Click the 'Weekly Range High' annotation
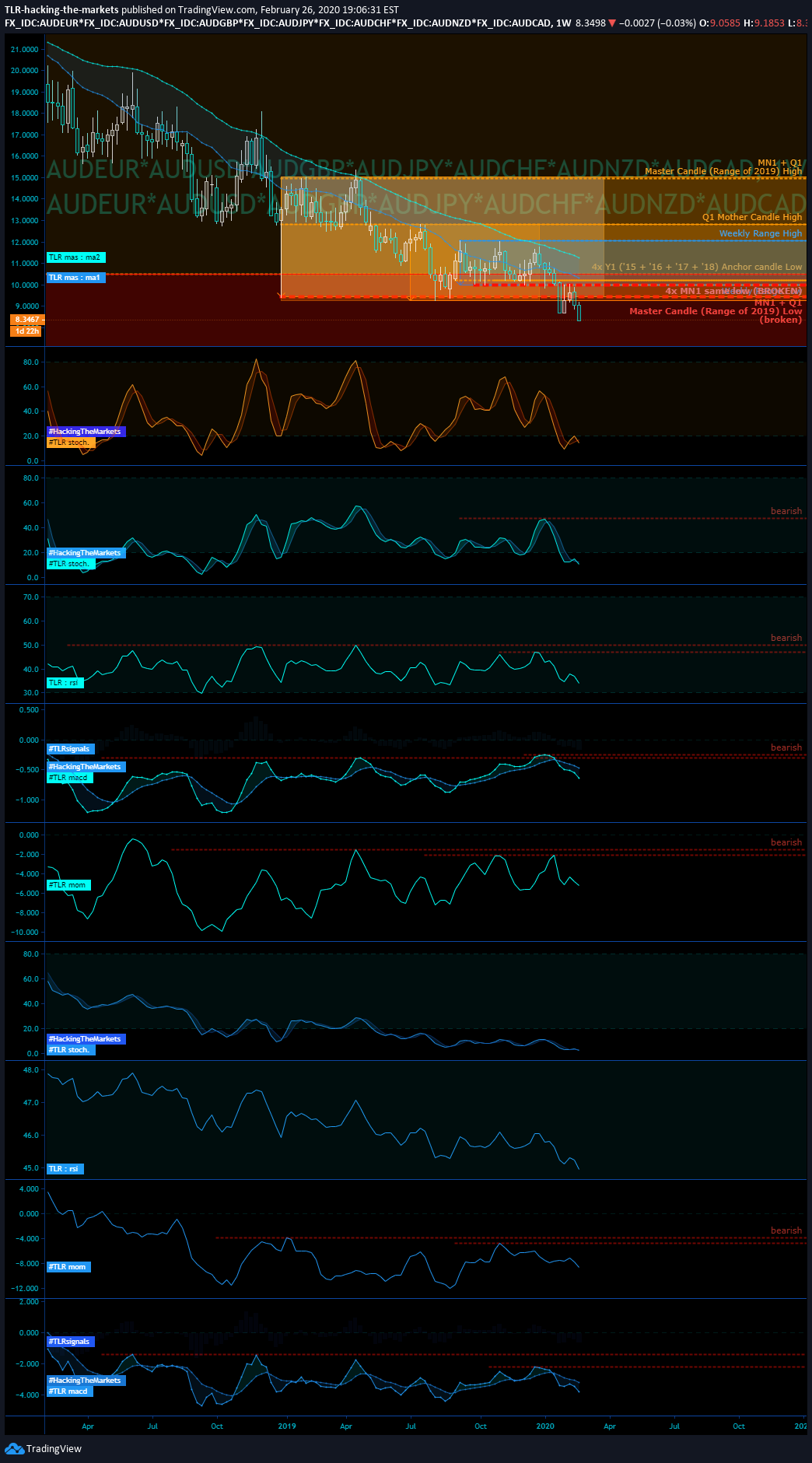 (x=760, y=233)
